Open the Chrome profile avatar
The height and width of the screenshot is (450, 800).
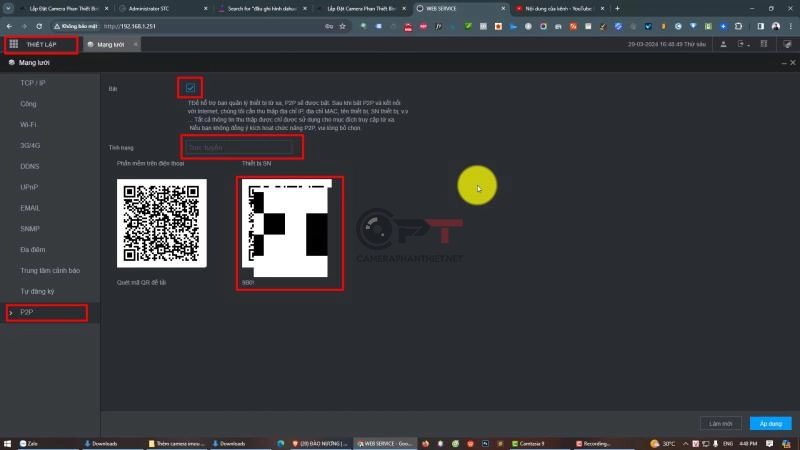pyautogui.click(x=775, y=25)
